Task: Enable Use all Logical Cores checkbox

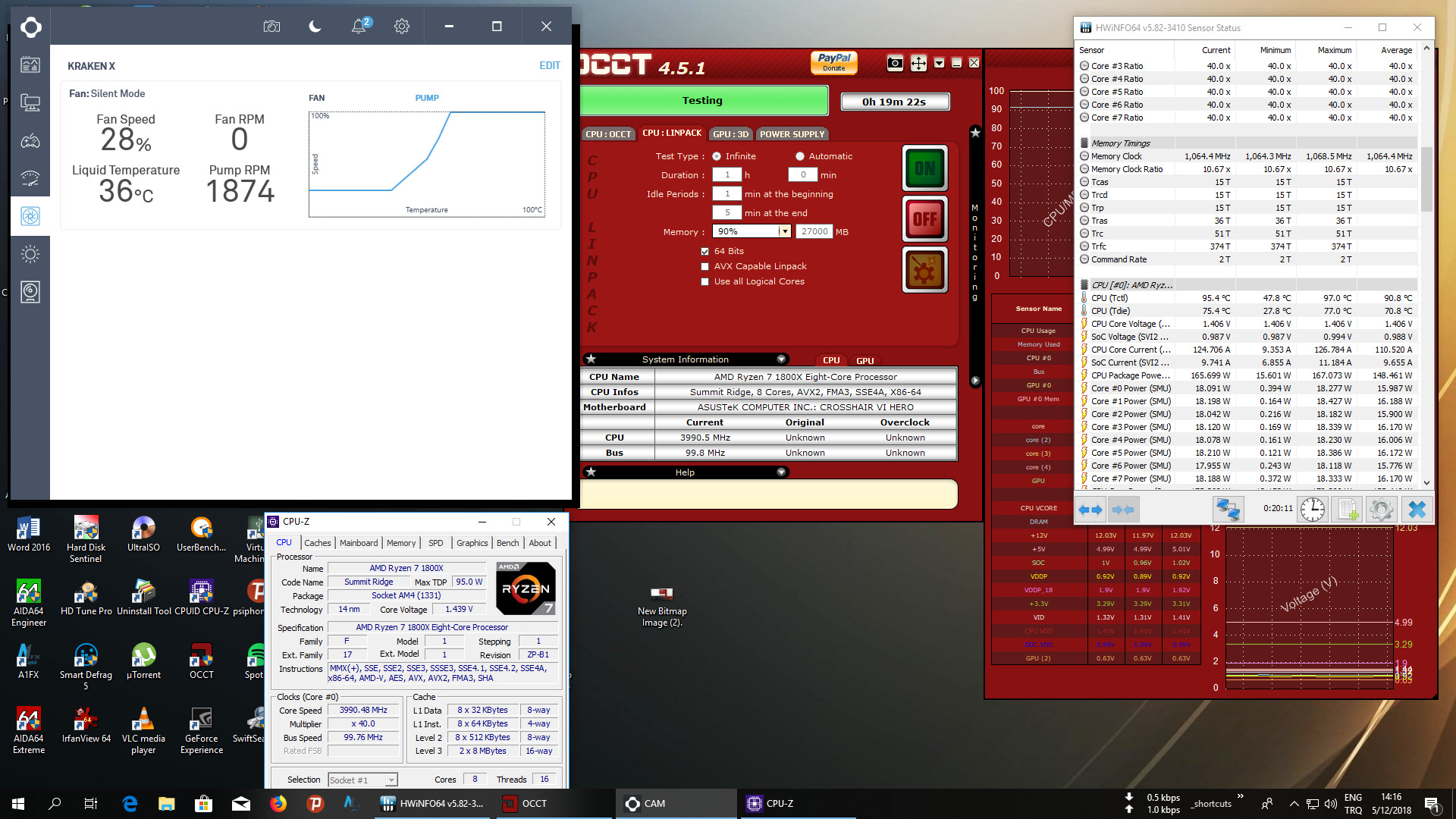Action: pyautogui.click(x=704, y=282)
